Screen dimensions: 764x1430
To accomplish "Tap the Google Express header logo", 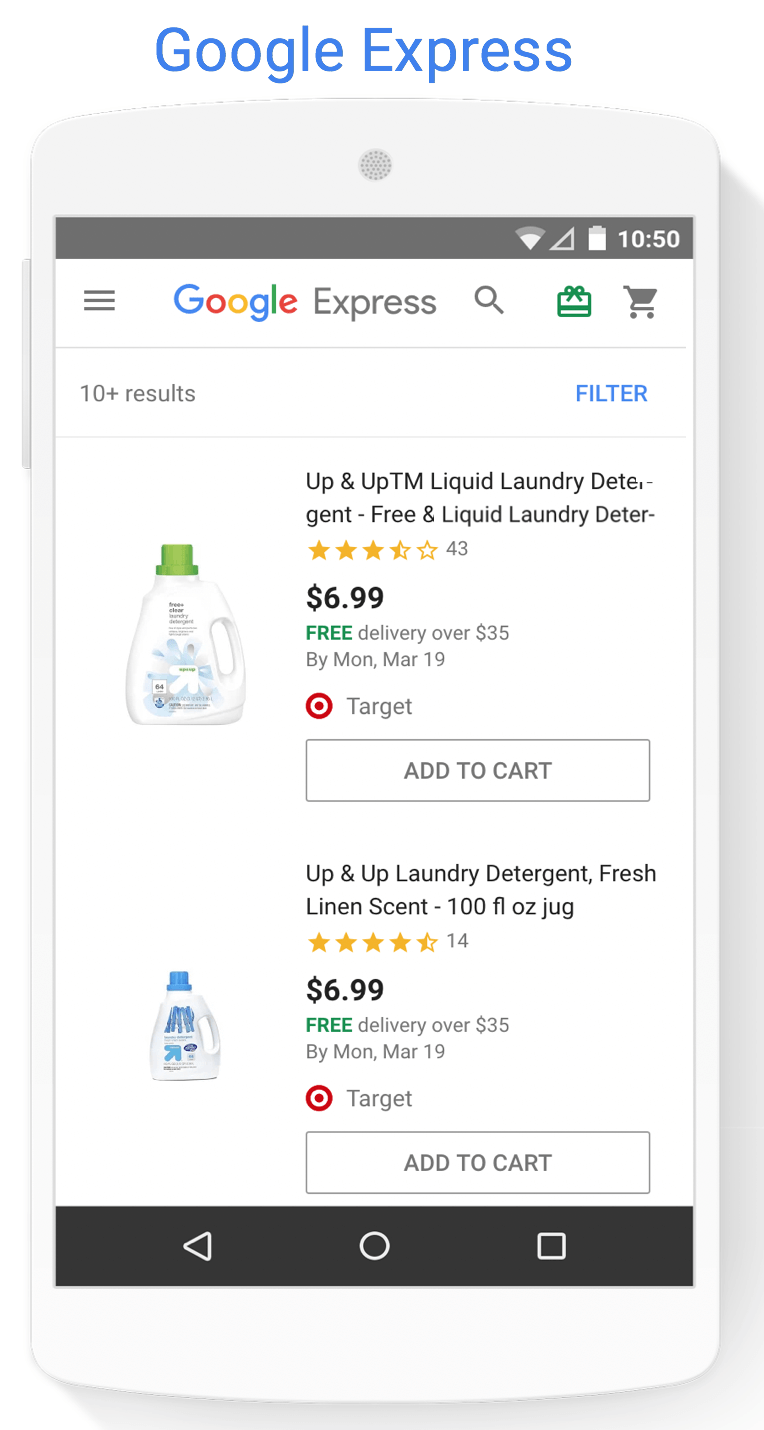I will [x=305, y=301].
